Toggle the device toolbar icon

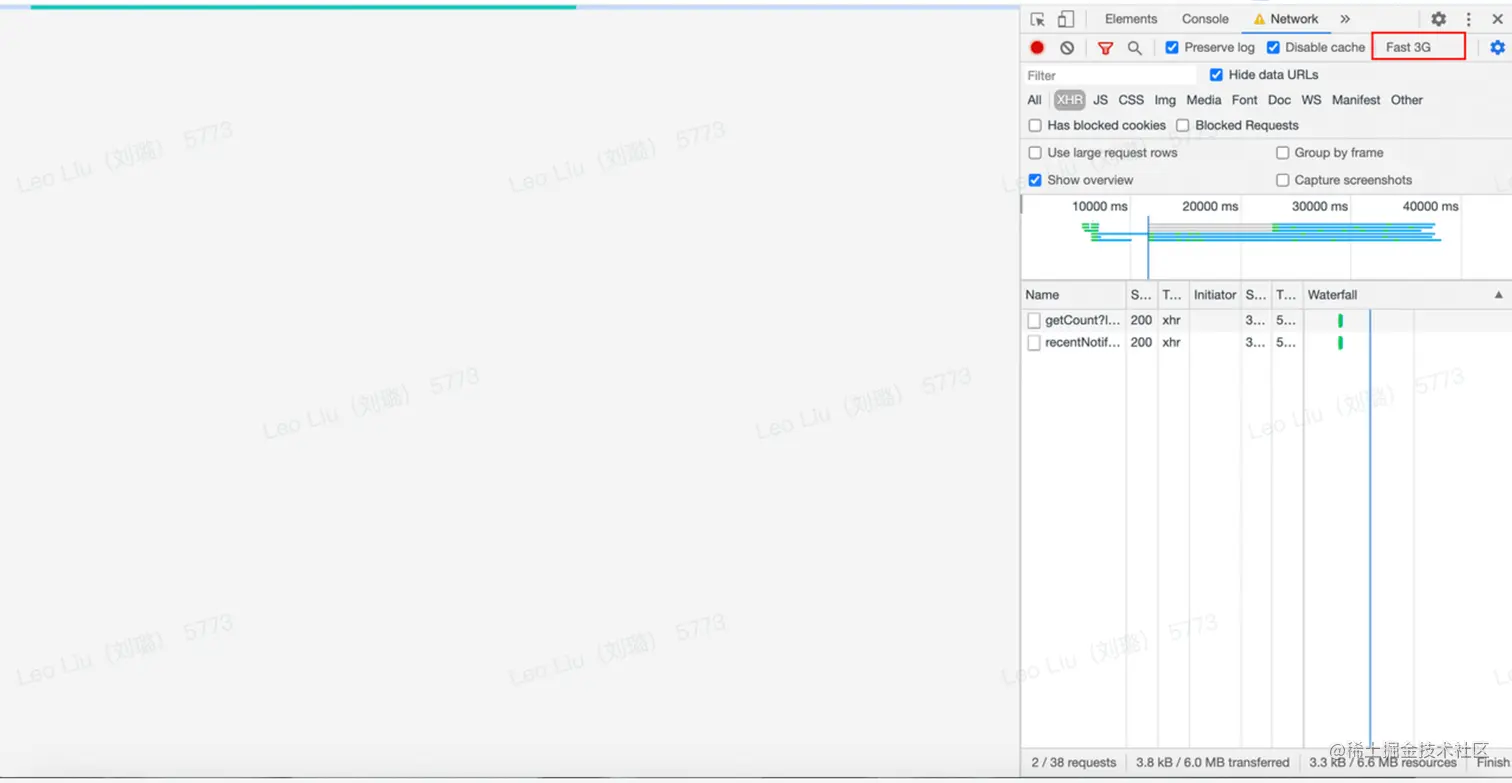click(1066, 19)
